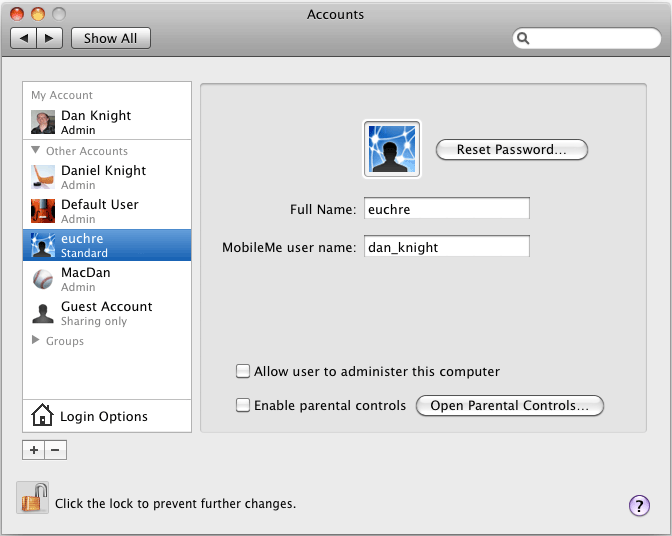Image resolution: width=672 pixels, height=536 pixels.
Task: Change the large euchre user picture
Action: click(392, 149)
